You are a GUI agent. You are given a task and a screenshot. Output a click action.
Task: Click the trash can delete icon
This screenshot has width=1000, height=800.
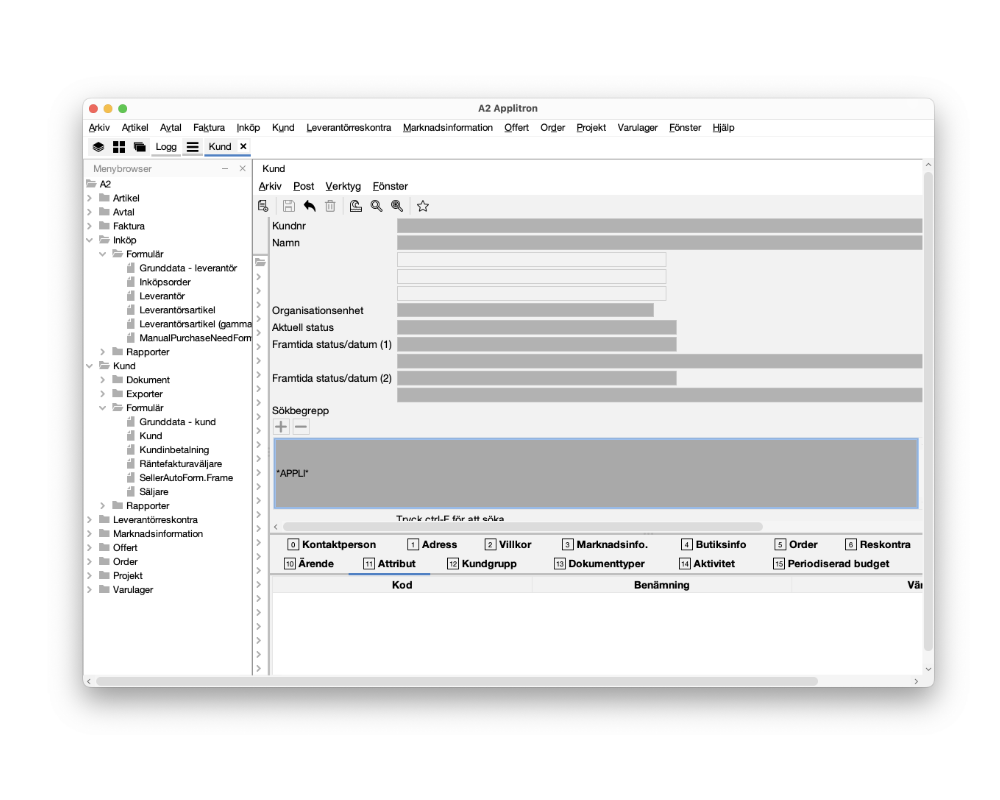pyautogui.click(x=330, y=206)
